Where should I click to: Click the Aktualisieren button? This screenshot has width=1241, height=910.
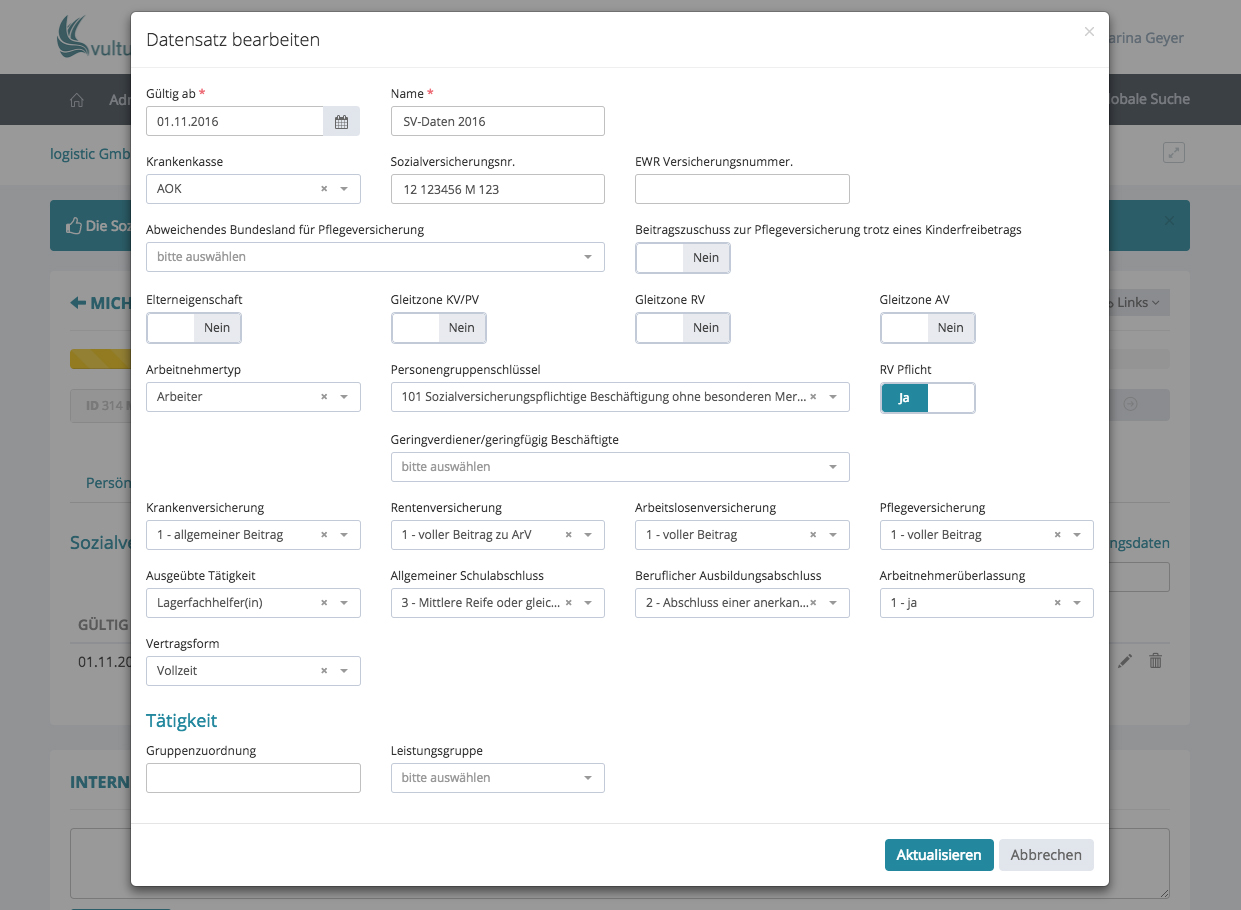coord(938,855)
